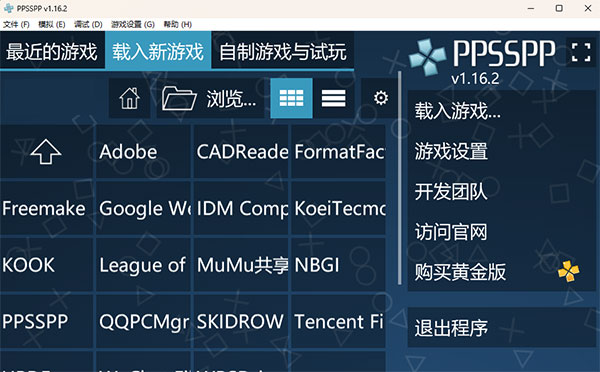Image resolution: width=600 pixels, height=372 pixels.
Task: Open the 游戏设置 (G) menu
Action: 133,24
